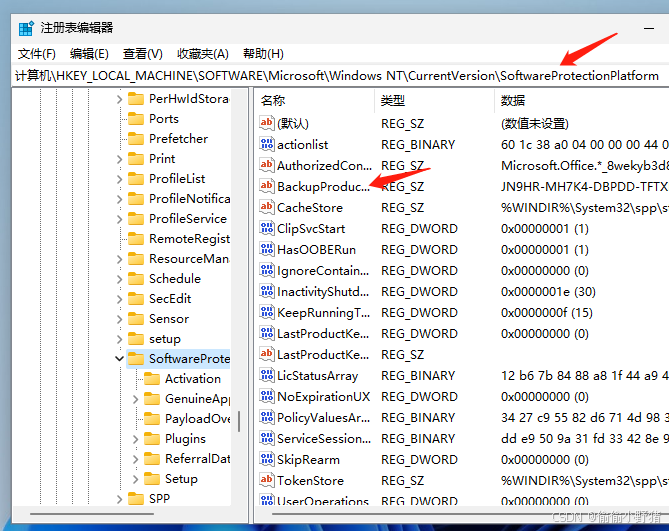Open the 查看(V) menu

tap(143, 54)
